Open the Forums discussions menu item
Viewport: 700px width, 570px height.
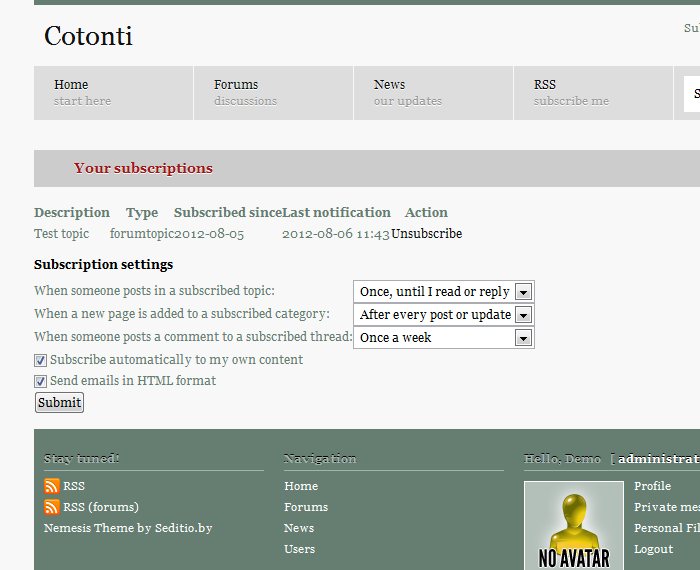(273, 93)
